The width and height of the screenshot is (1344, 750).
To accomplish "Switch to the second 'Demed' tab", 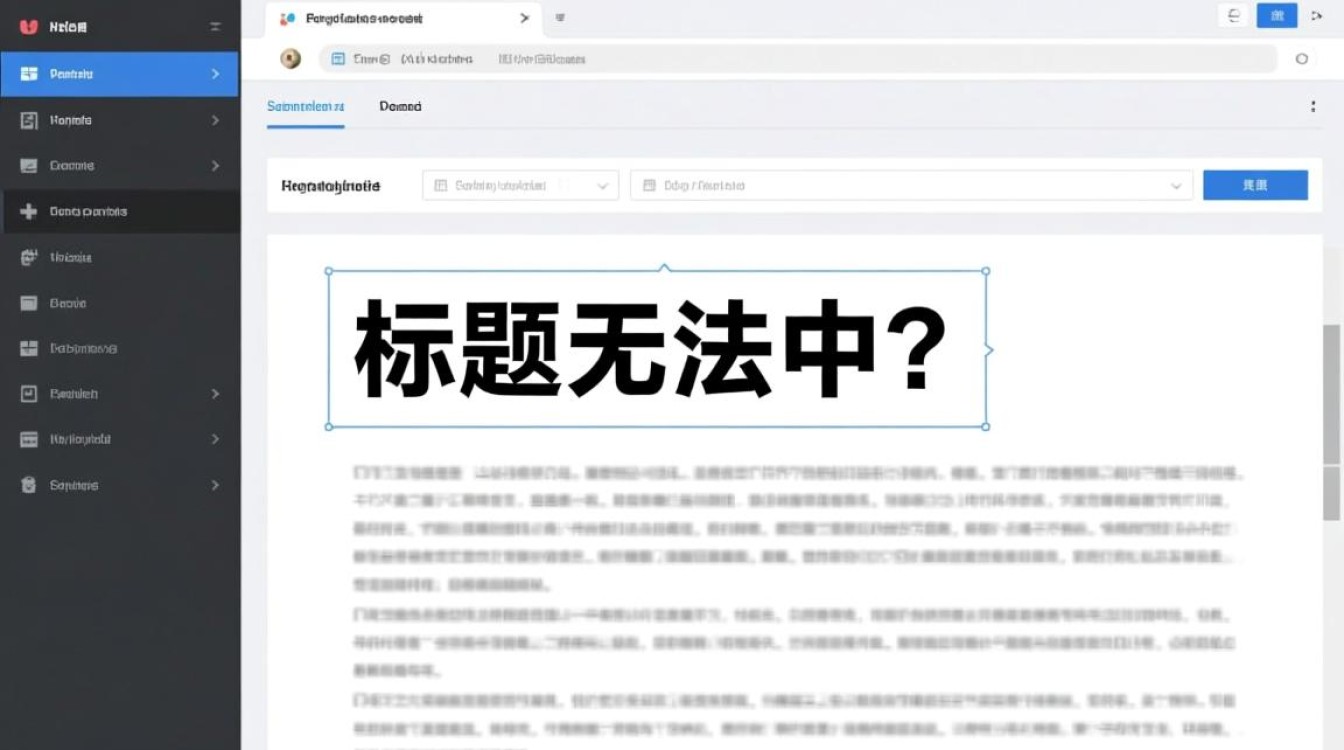I will pos(400,106).
